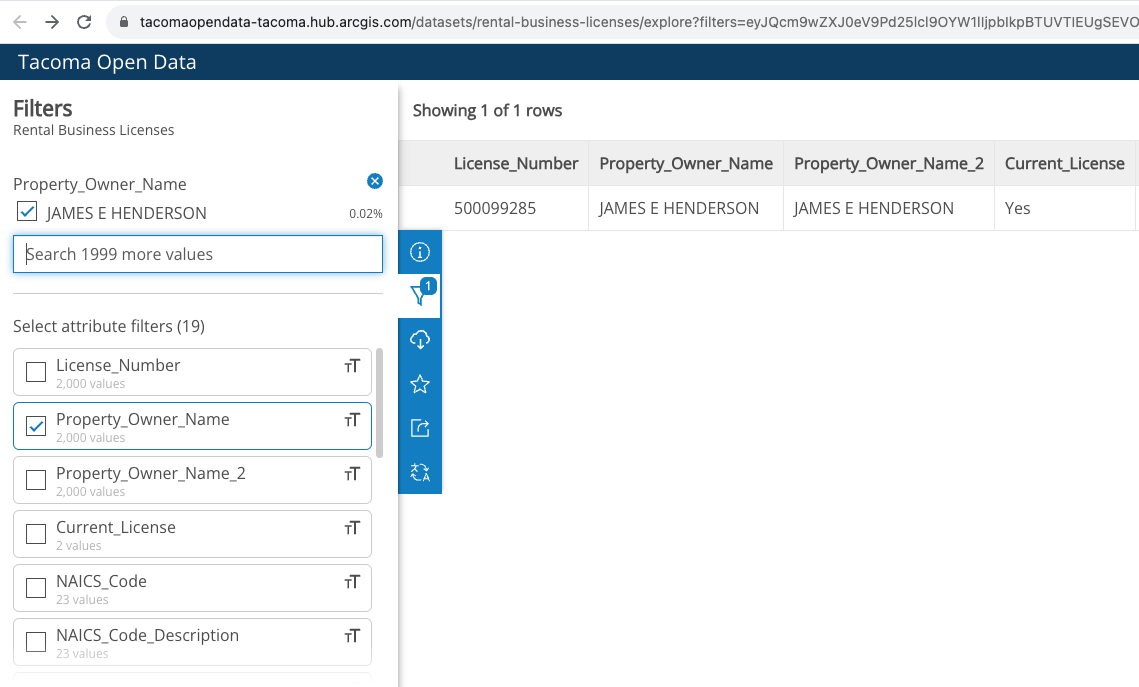Click Select attribute filters (19) heading
Screen dimensions: 1139x687
pyautogui.click(x=109, y=326)
